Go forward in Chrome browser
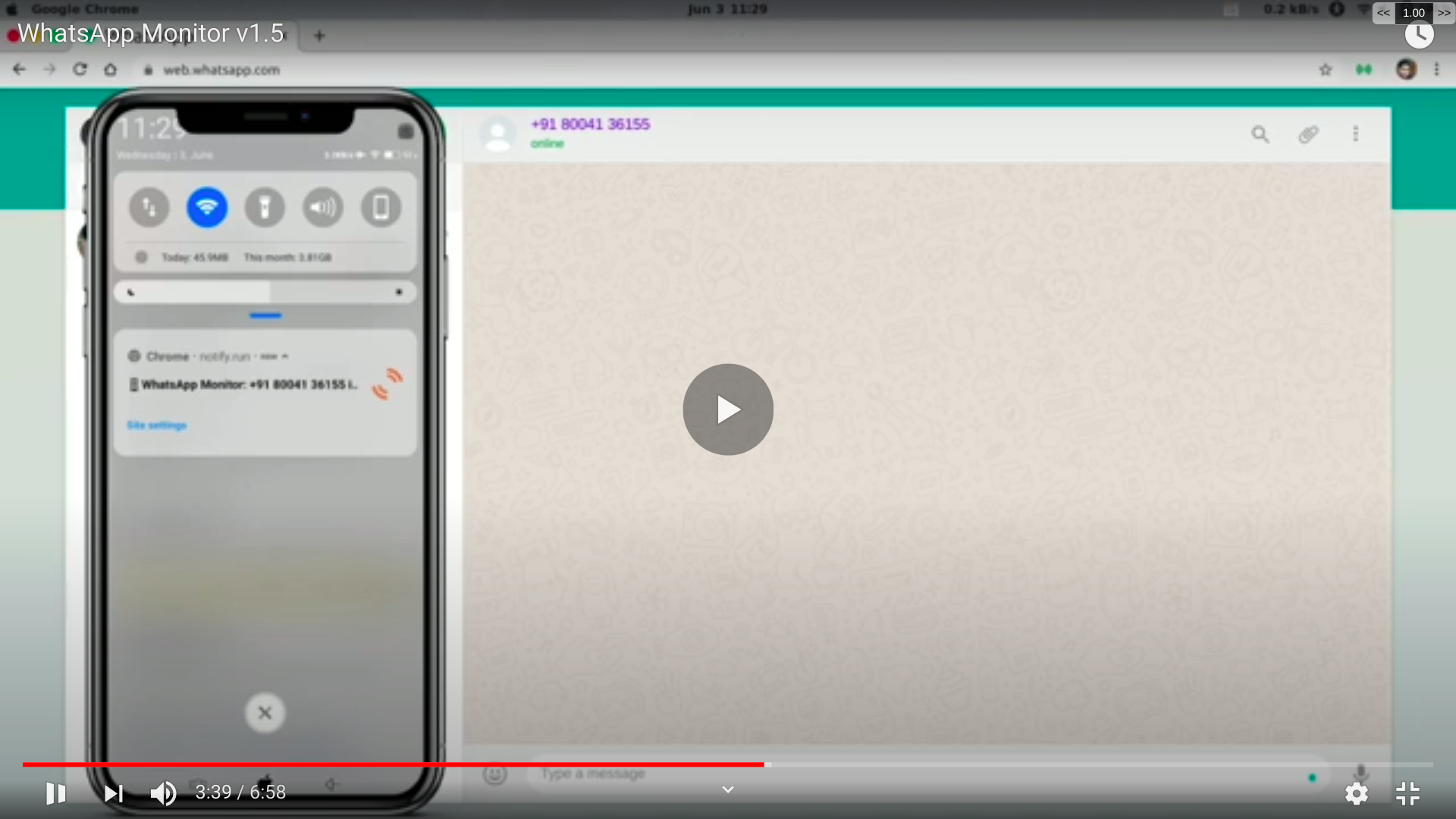 (50, 70)
